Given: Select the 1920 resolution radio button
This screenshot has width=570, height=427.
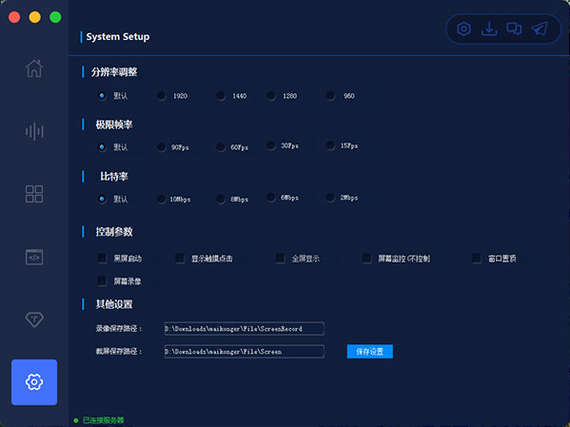Looking at the screenshot, I should coord(161,96).
